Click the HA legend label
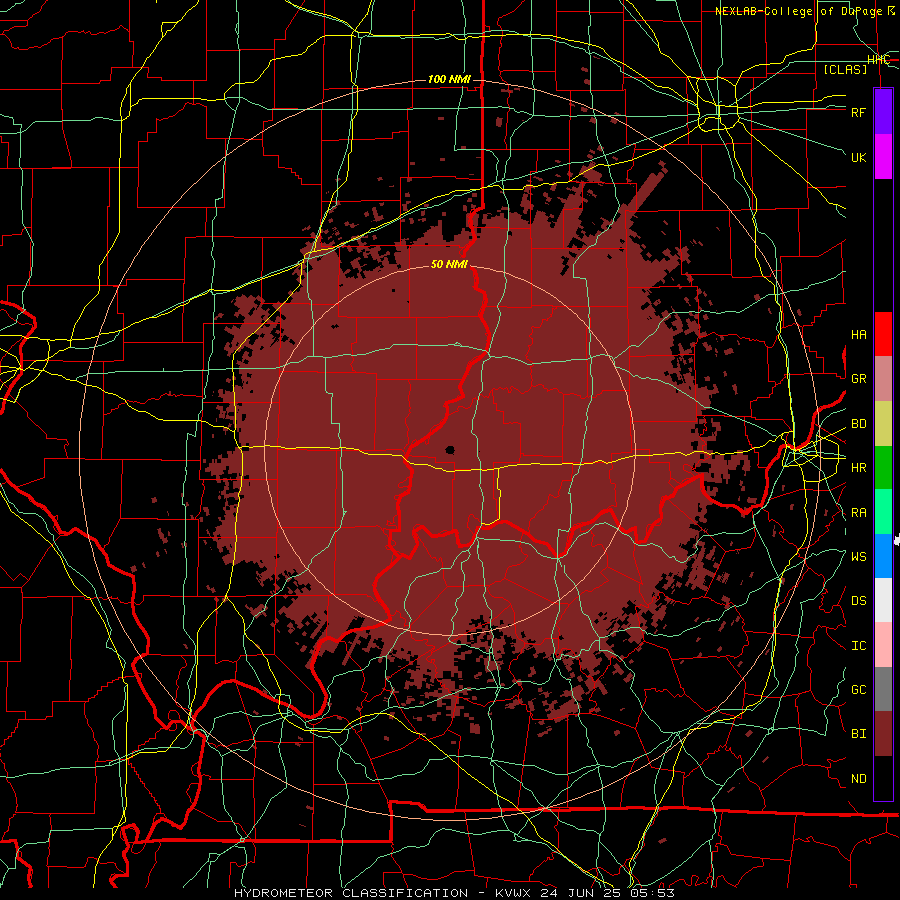The width and height of the screenshot is (900, 900). point(858,335)
